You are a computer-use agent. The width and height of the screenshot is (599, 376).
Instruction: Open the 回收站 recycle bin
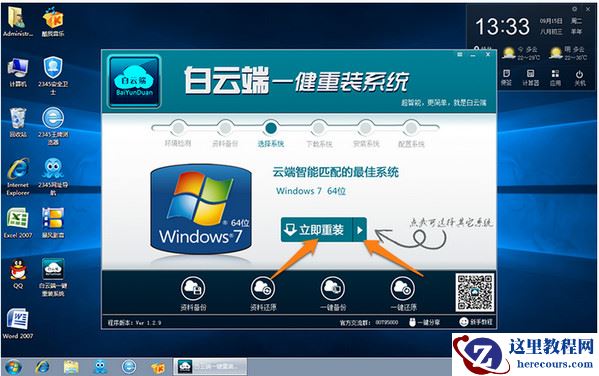(18, 123)
